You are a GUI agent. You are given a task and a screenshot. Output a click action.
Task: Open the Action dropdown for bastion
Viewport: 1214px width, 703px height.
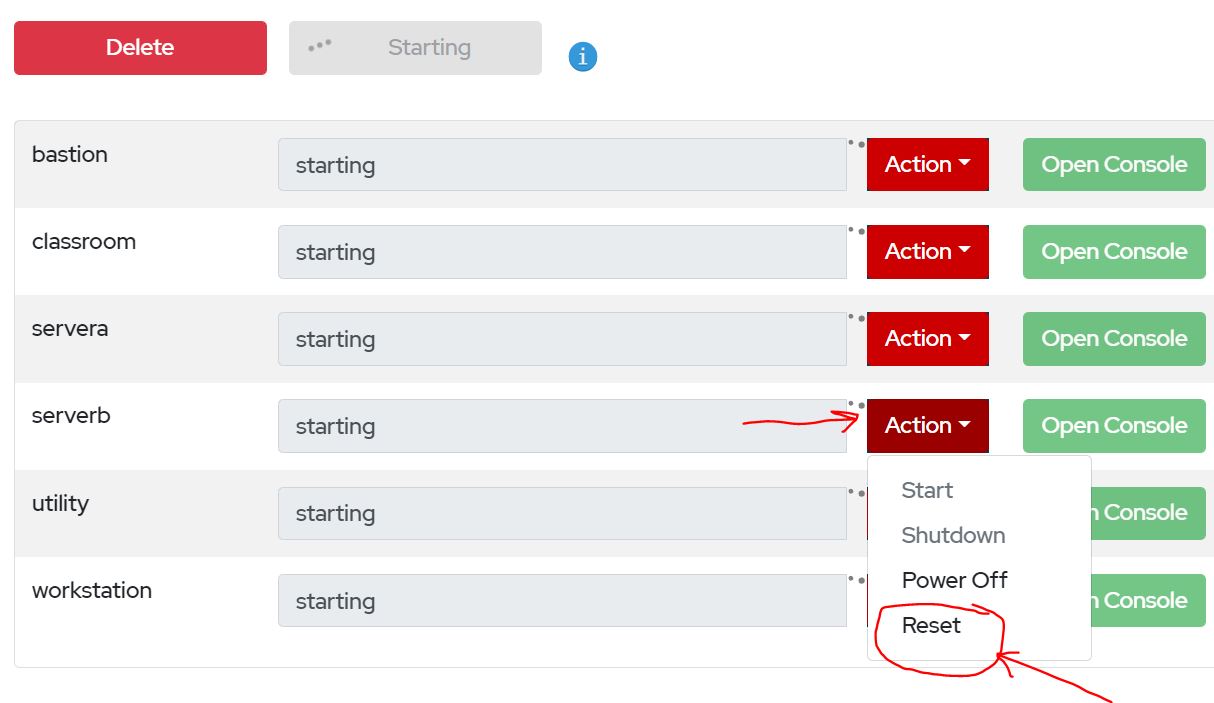(x=926, y=164)
